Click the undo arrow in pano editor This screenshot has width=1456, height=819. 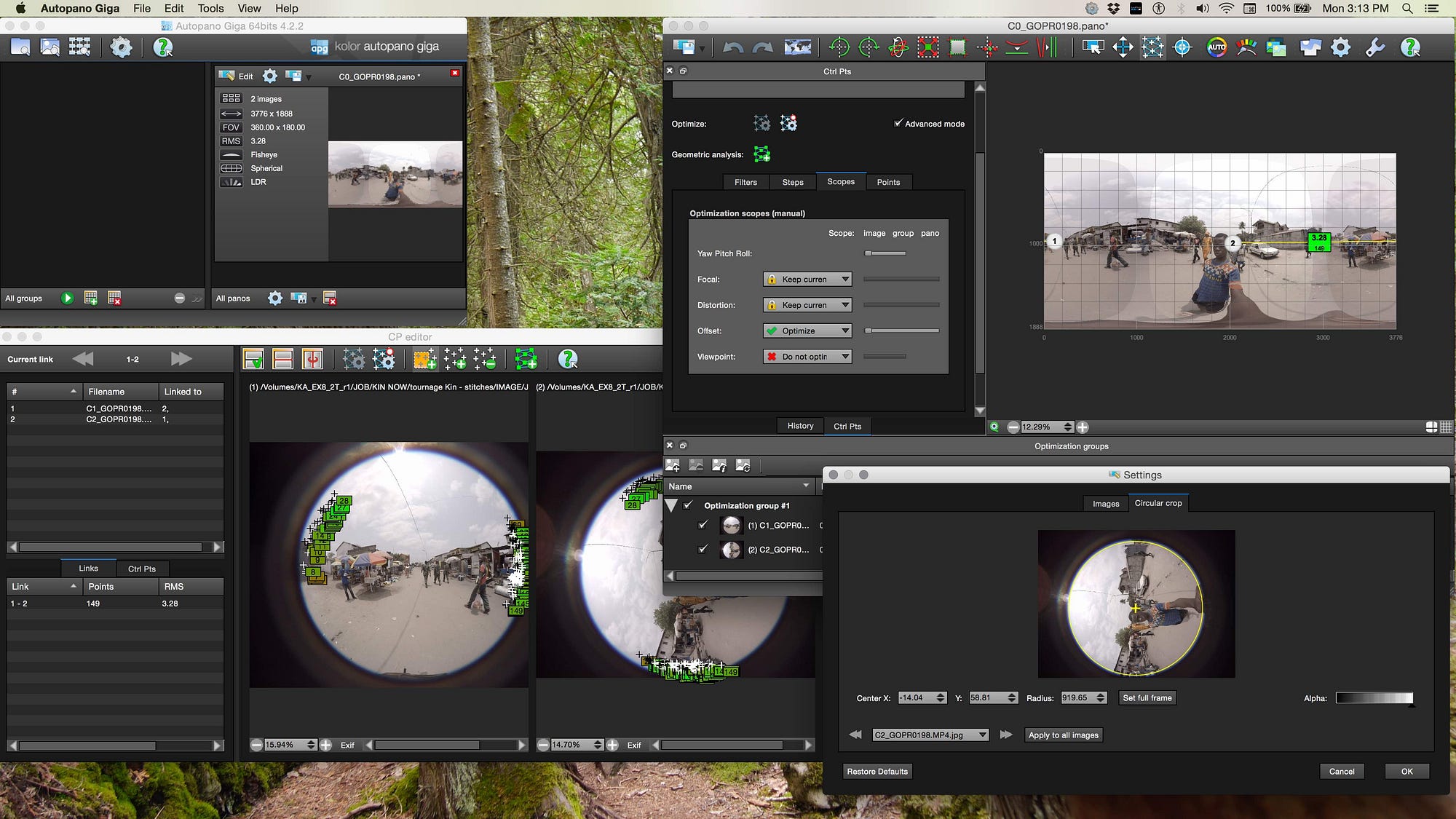tap(732, 47)
